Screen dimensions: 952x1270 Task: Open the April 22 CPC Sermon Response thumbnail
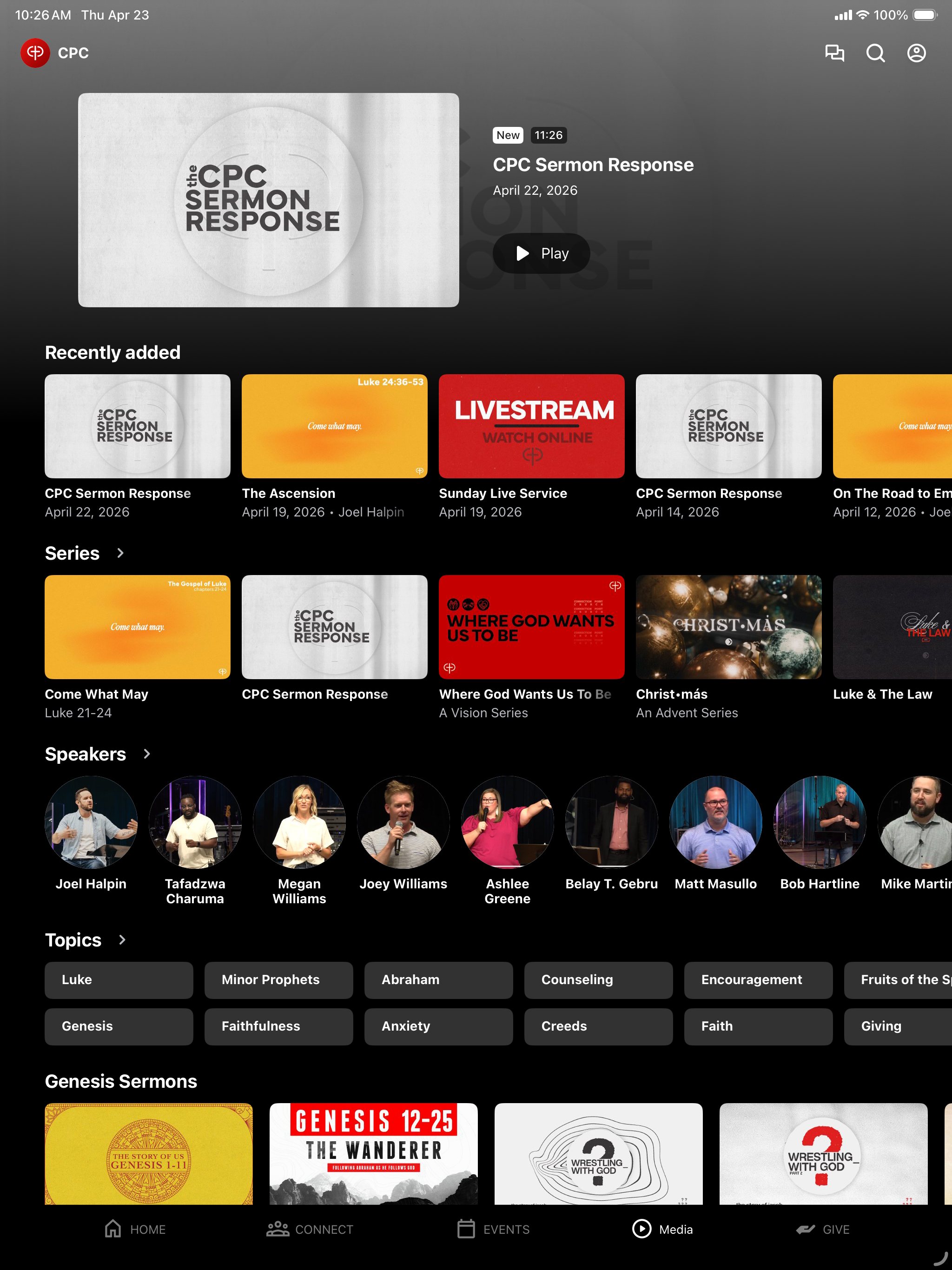[137, 426]
